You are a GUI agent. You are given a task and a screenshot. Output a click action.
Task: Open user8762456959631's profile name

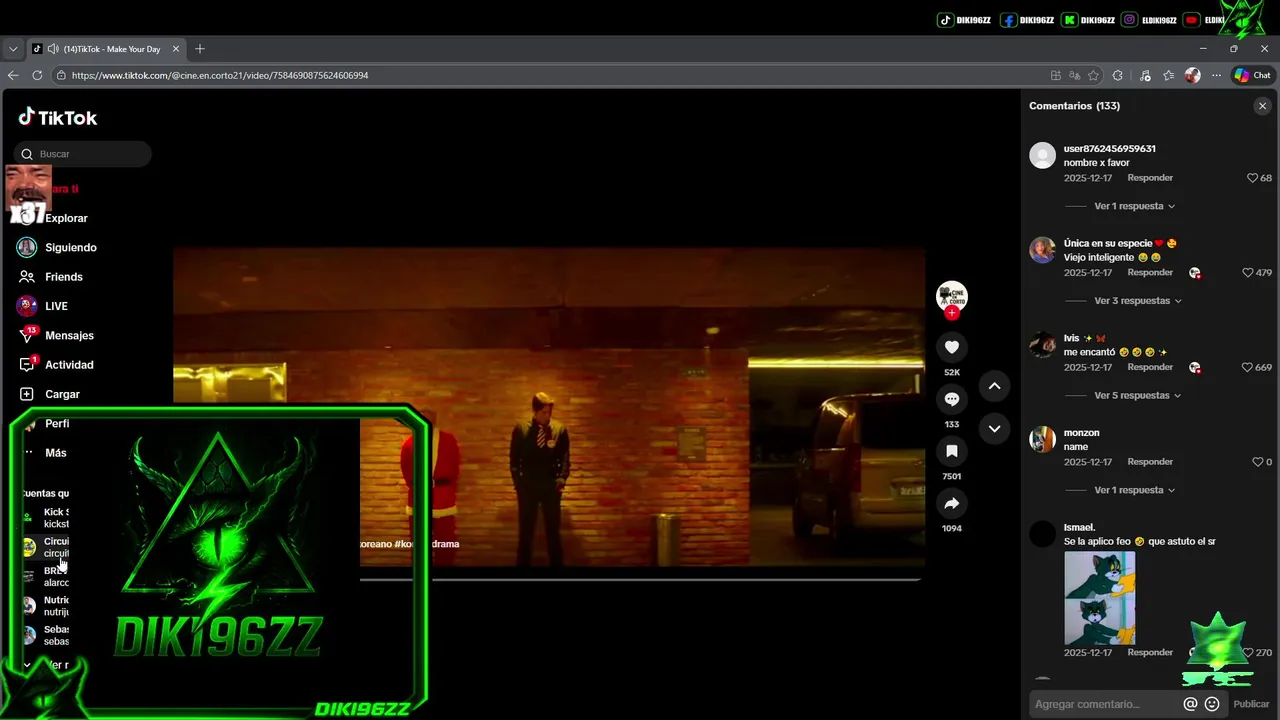point(1109,149)
